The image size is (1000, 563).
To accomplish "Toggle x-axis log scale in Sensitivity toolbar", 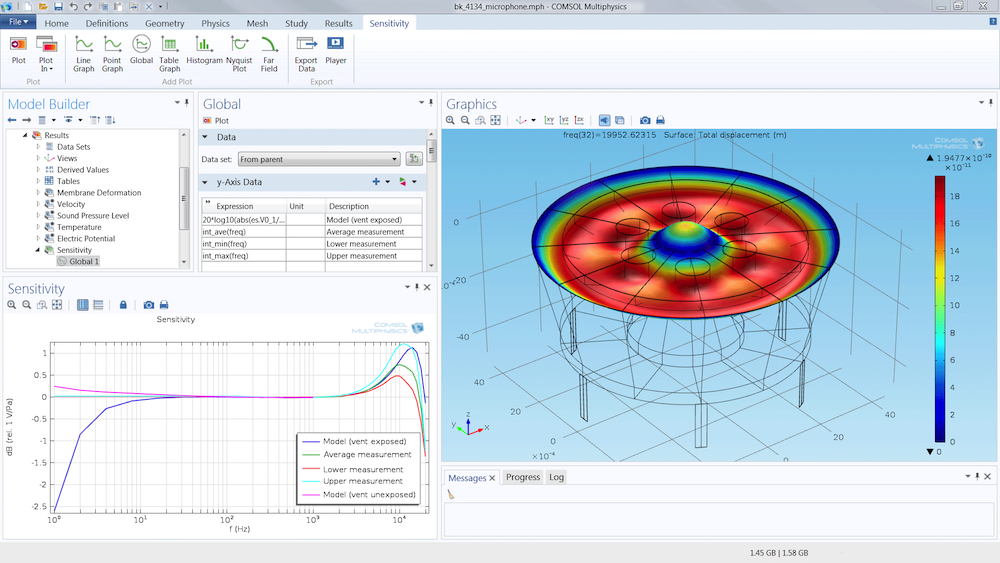I will (83, 305).
